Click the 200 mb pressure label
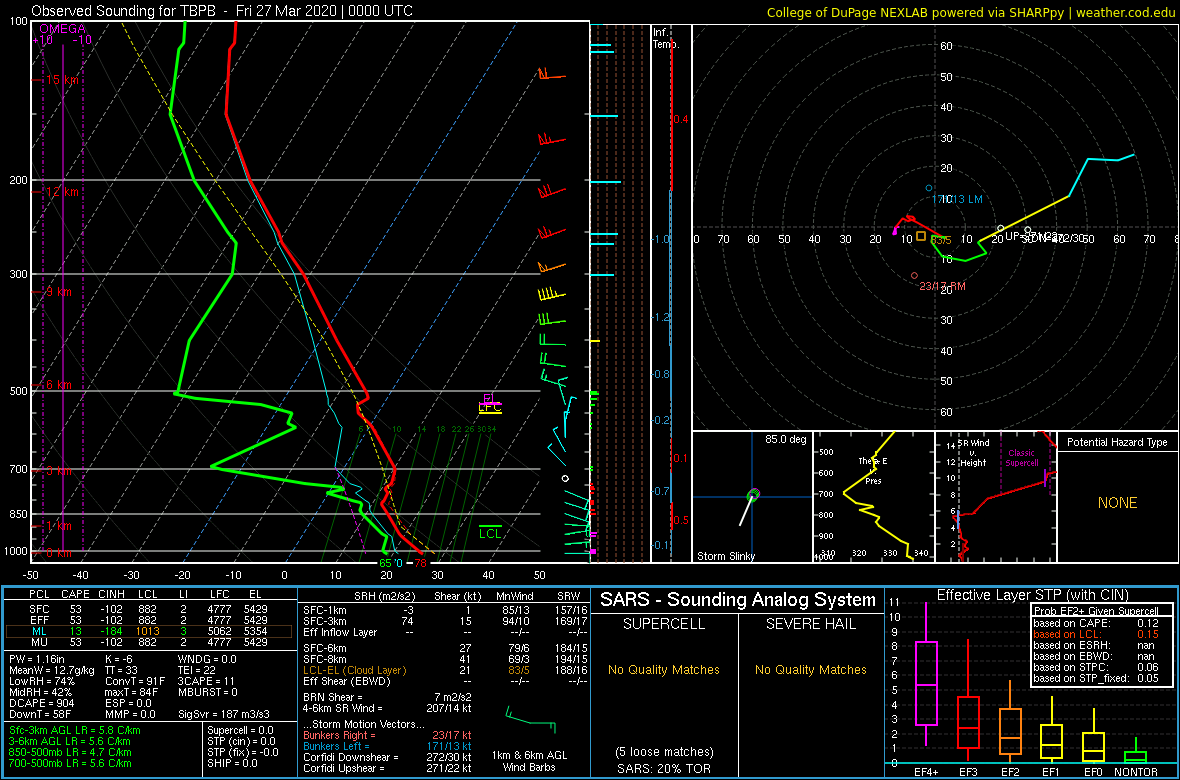Viewport: 1180px width, 780px height. coord(17,181)
